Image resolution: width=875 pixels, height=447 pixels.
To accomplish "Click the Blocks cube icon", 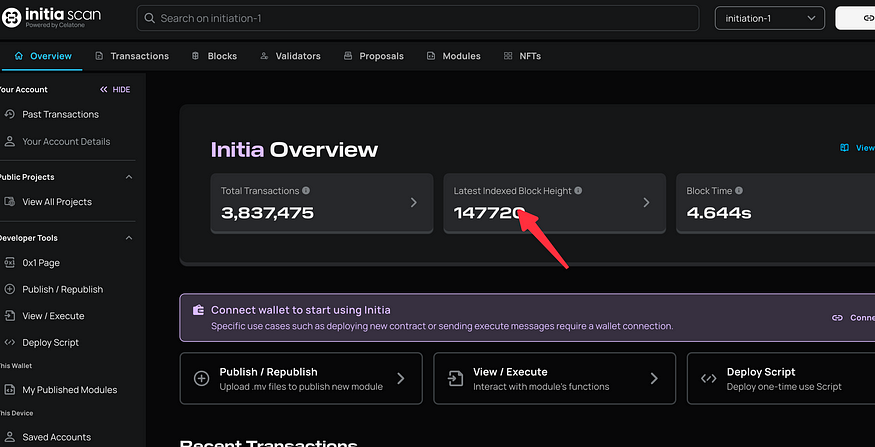I will click(195, 56).
